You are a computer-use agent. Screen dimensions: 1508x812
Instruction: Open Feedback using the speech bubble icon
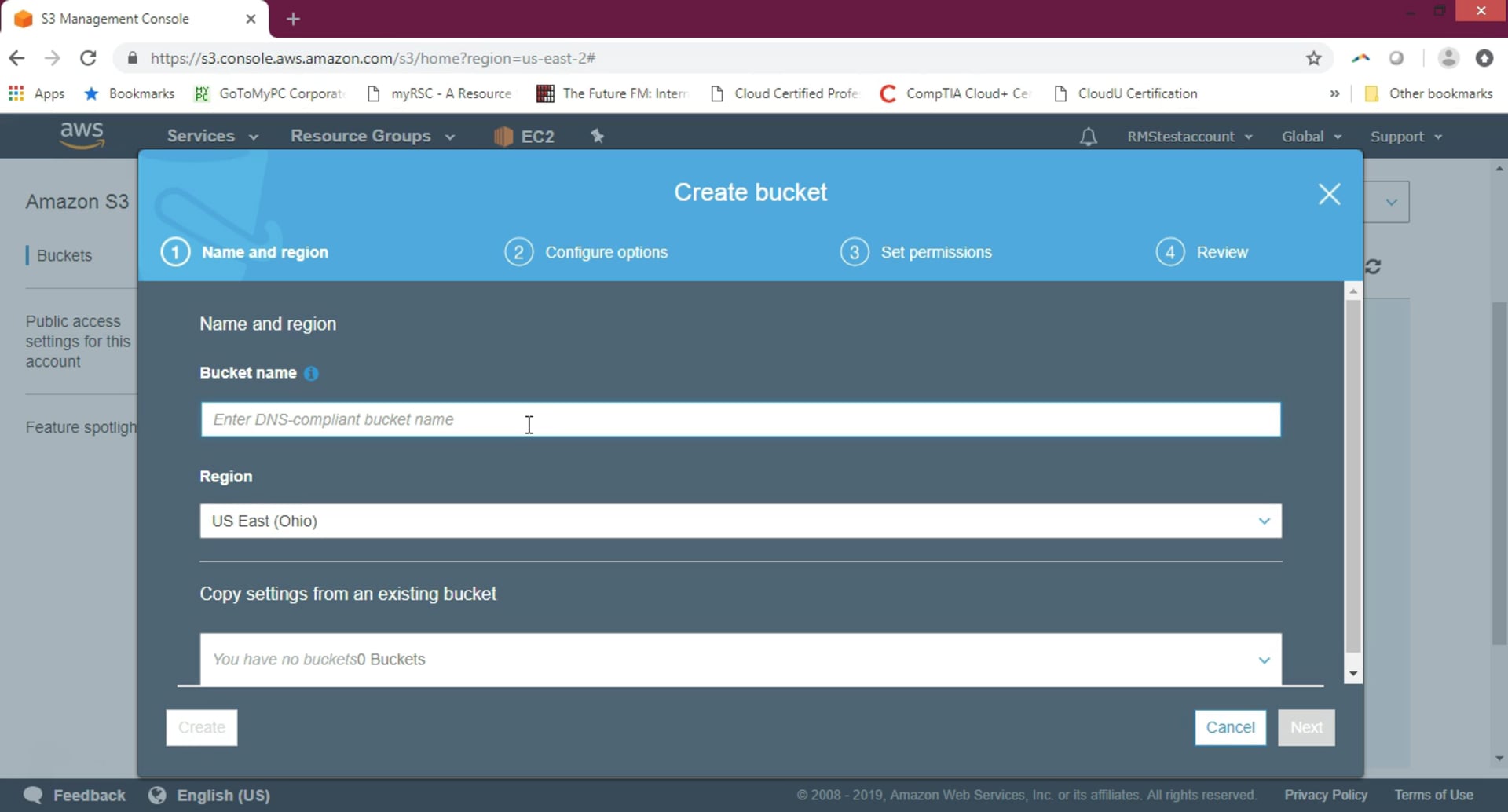[x=34, y=795]
